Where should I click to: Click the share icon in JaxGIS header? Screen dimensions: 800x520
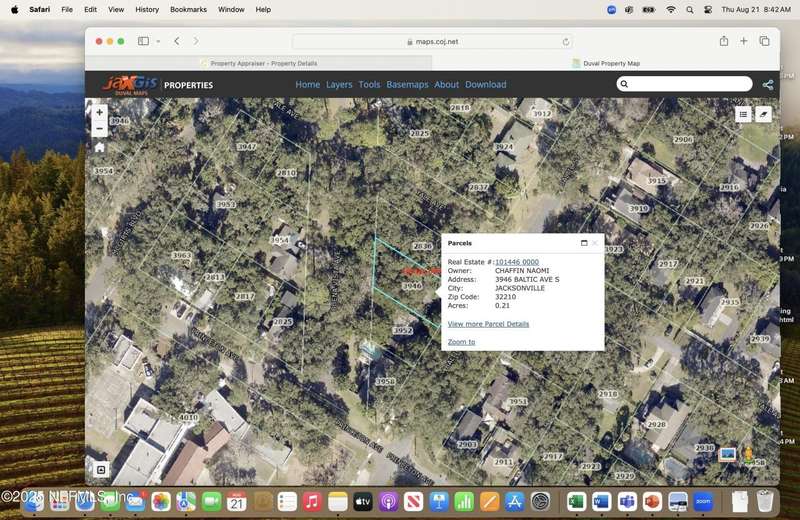(x=767, y=85)
